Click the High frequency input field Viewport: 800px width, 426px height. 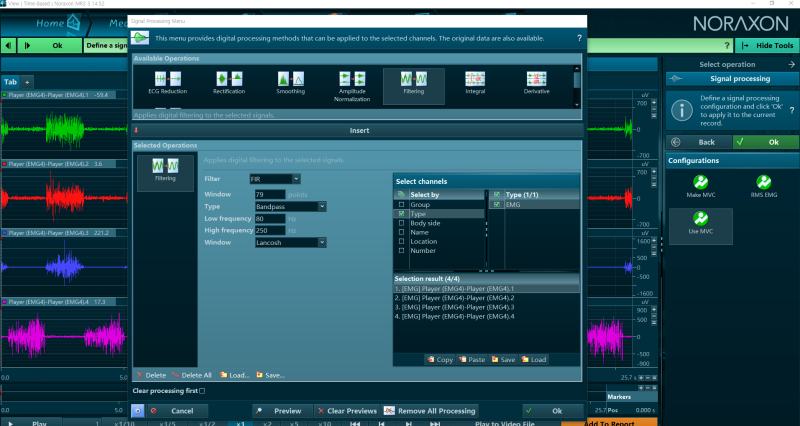270,231
